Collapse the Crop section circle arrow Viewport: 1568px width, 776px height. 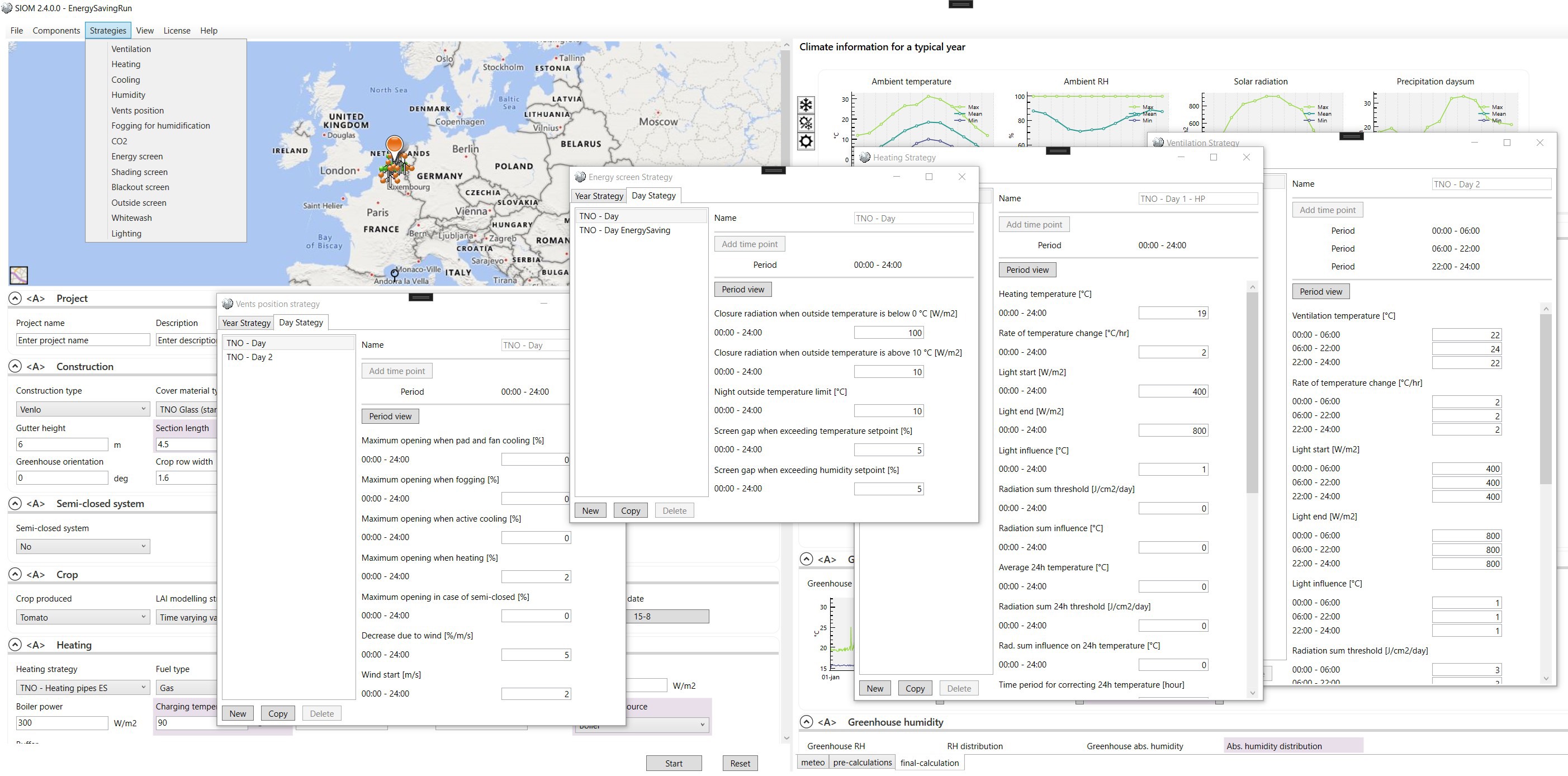(15, 575)
